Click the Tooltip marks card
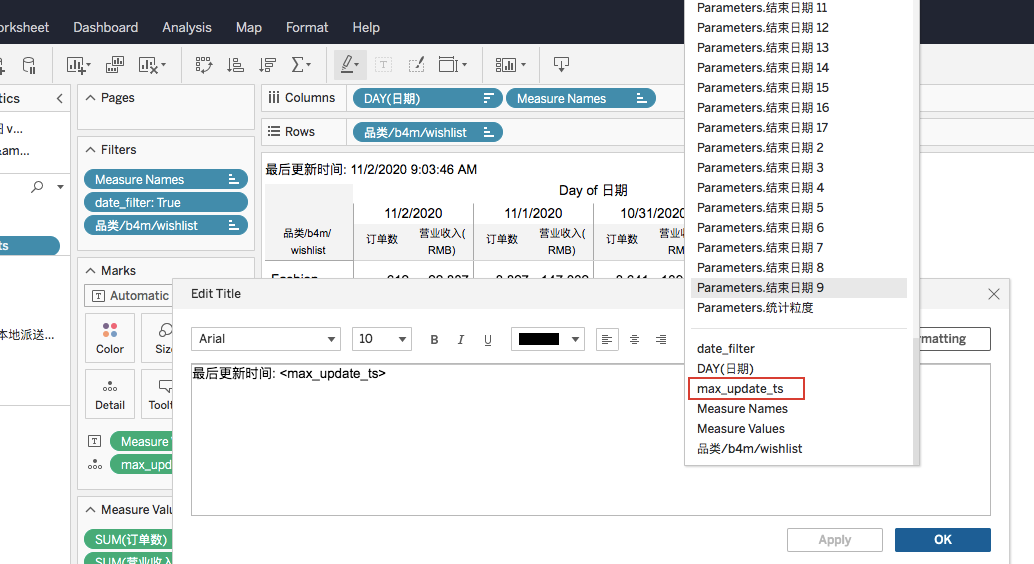This screenshot has height=564, width=1034. point(158,394)
